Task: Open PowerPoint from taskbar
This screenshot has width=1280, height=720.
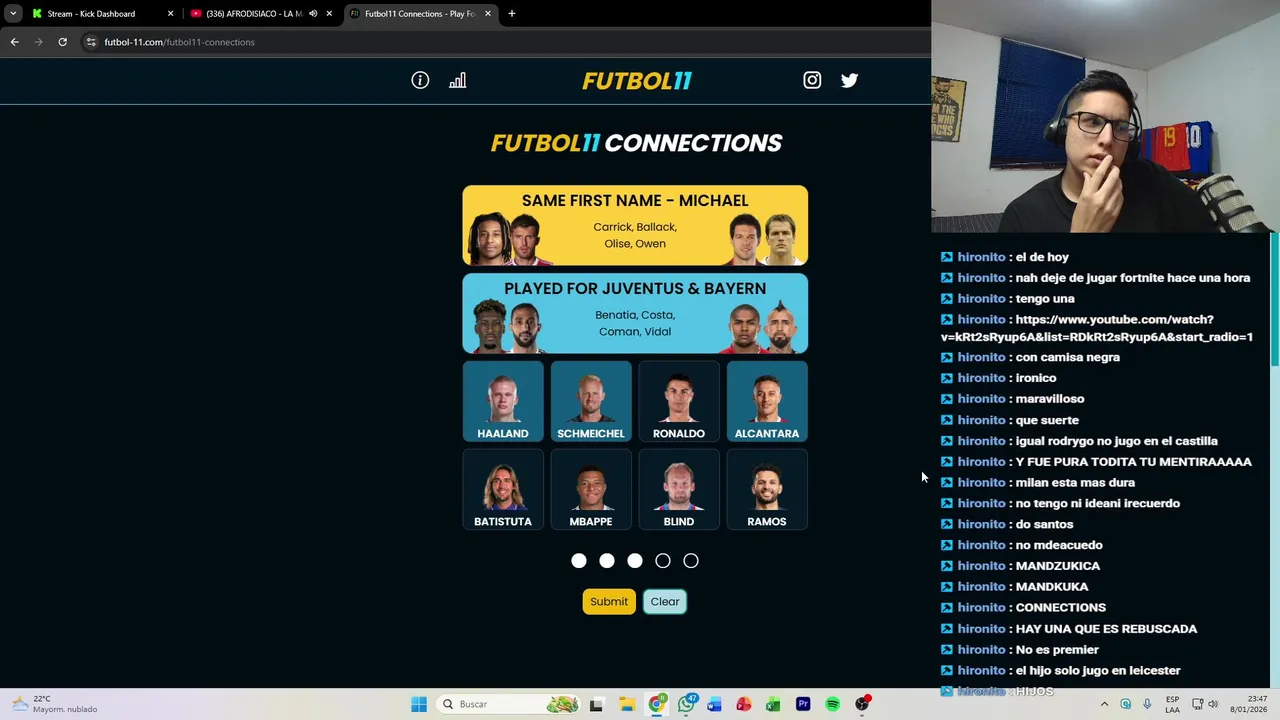Action: point(743,704)
